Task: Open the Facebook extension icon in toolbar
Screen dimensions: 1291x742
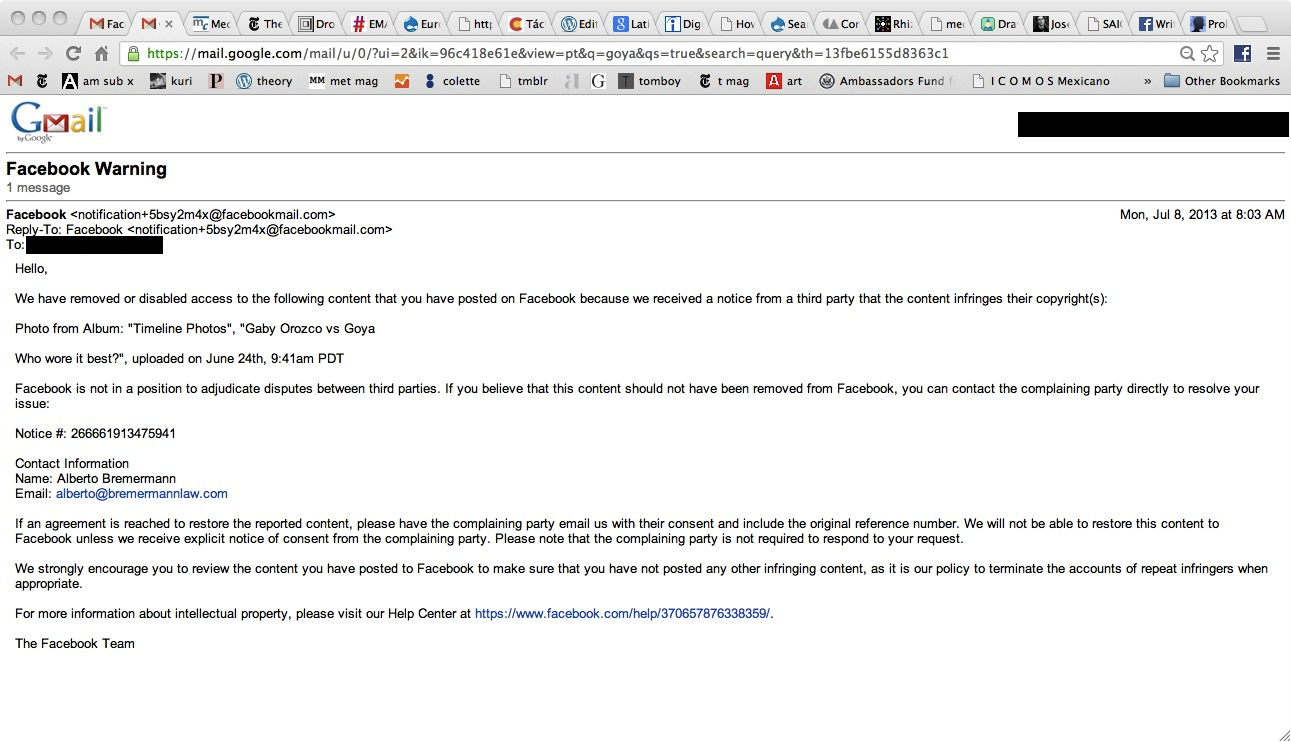Action: click(1242, 54)
